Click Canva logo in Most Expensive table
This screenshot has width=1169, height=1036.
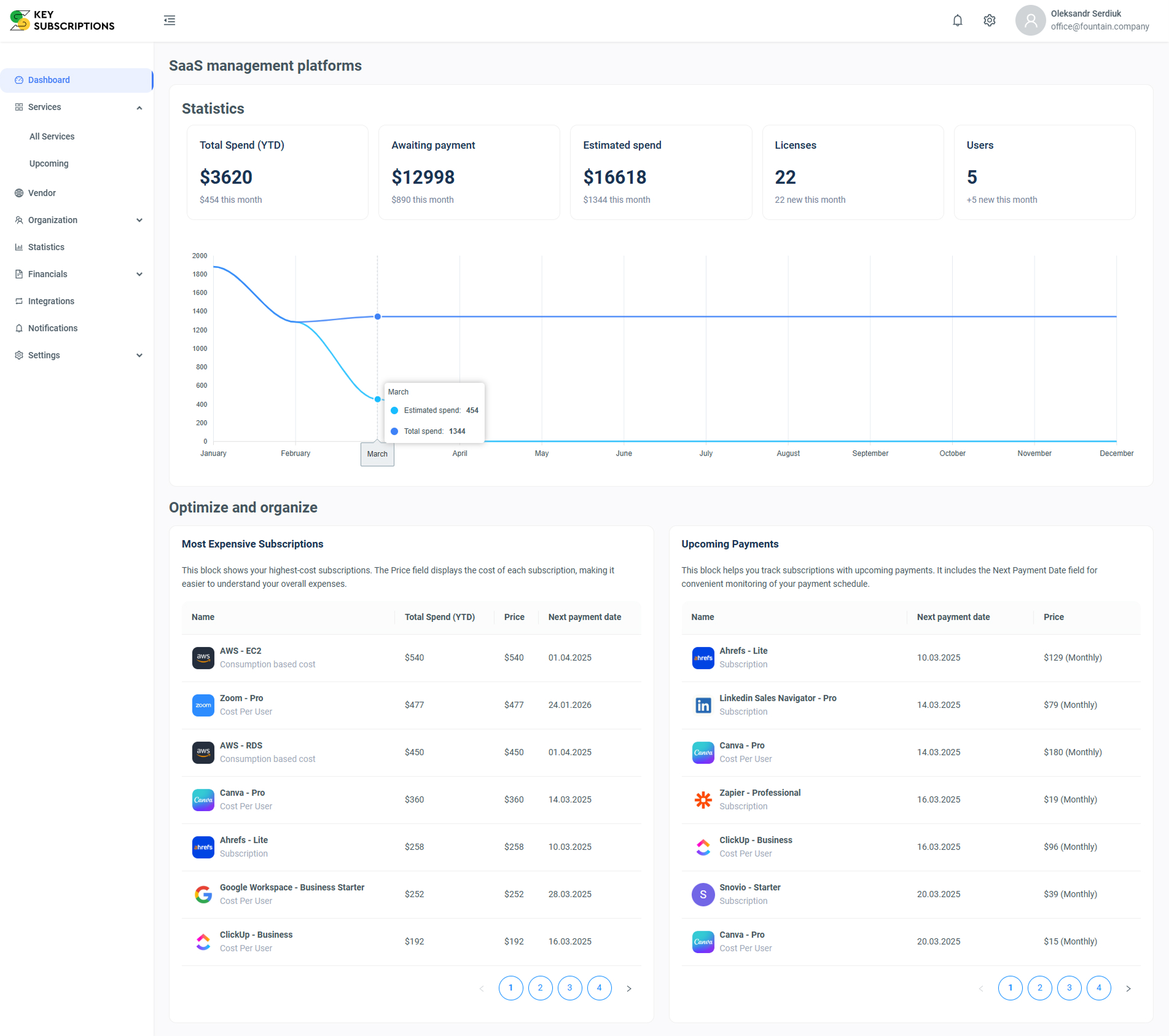(x=203, y=799)
